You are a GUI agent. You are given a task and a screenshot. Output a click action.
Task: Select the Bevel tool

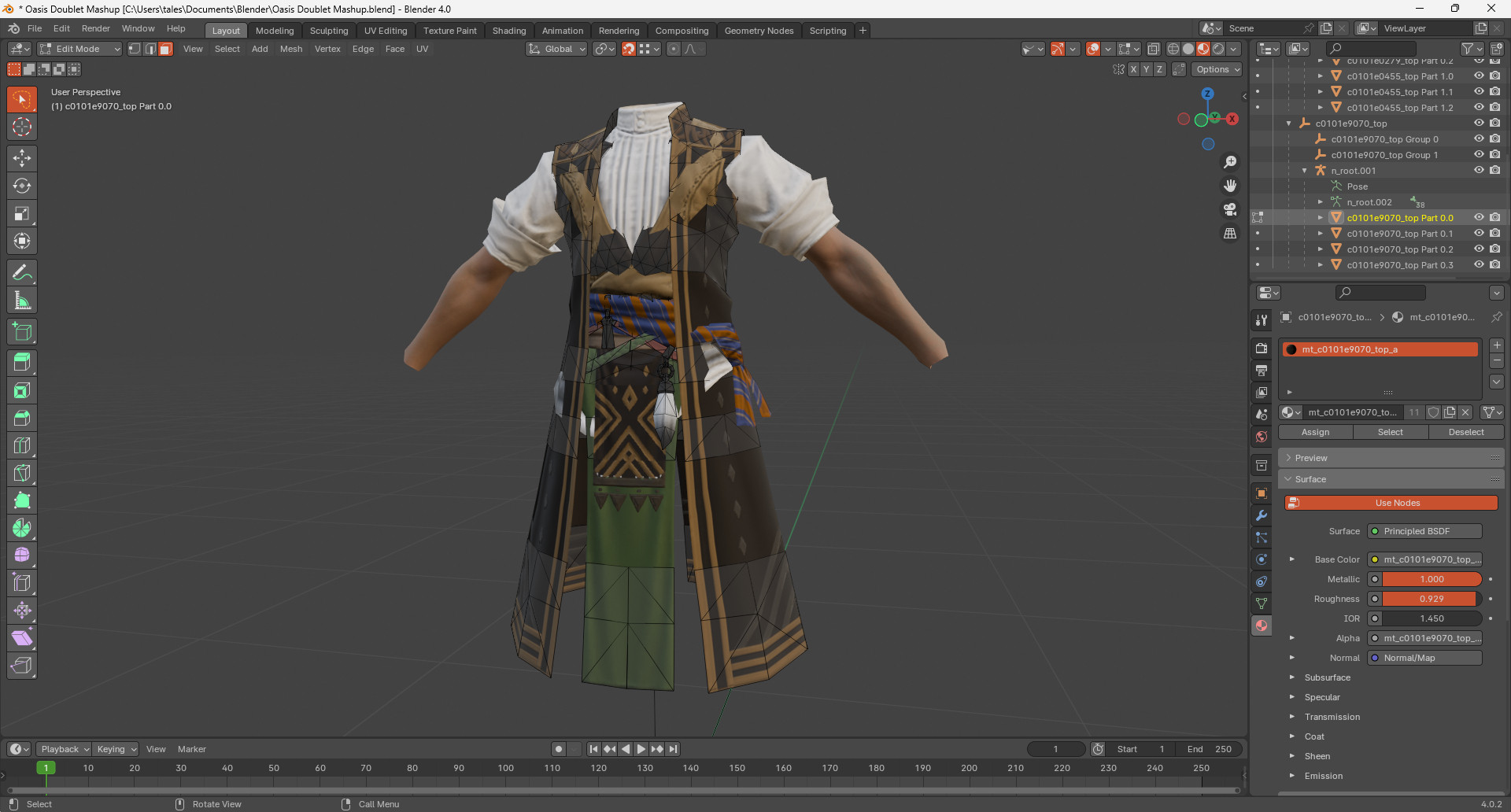22,418
